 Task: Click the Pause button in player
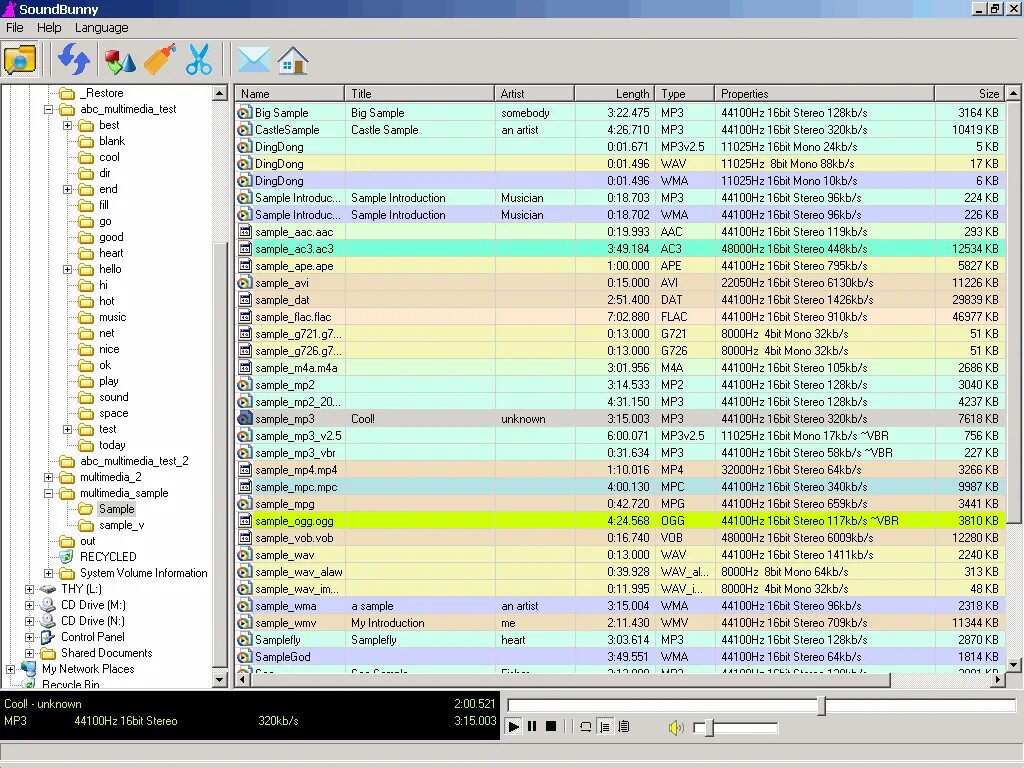(532, 726)
